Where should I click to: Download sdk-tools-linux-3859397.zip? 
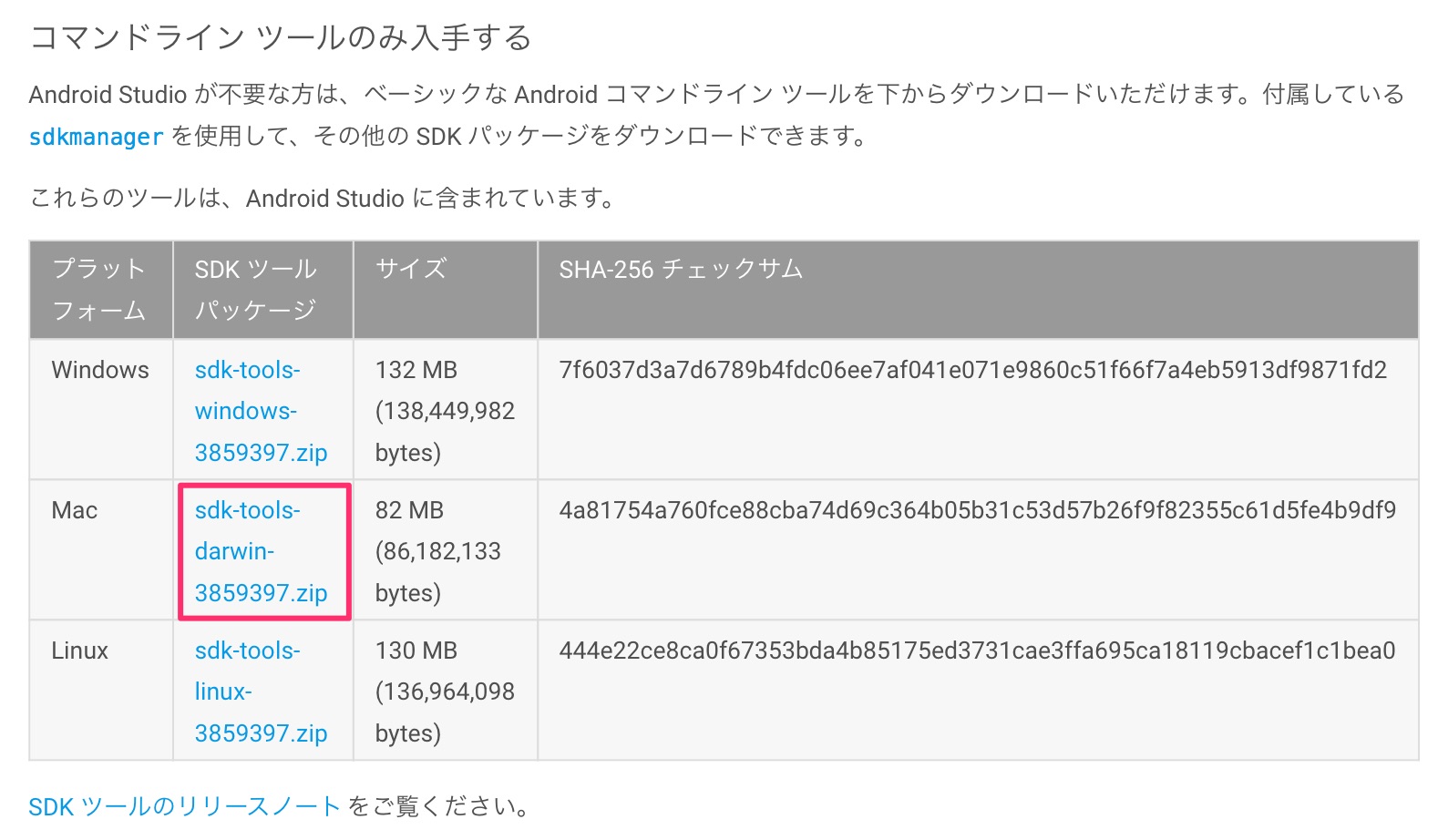258,691
